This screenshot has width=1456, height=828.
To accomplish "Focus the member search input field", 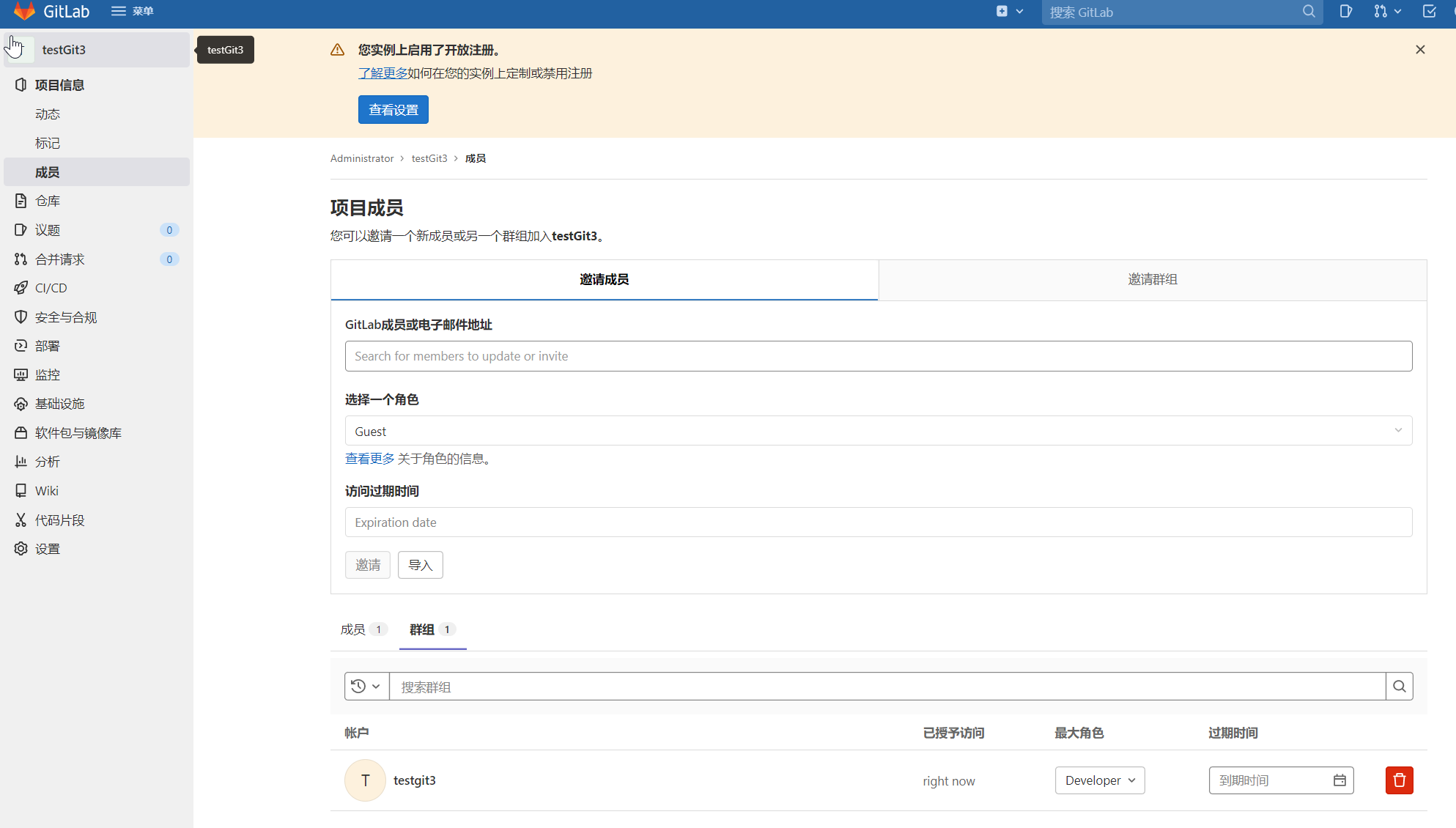I will click(879, 356).
